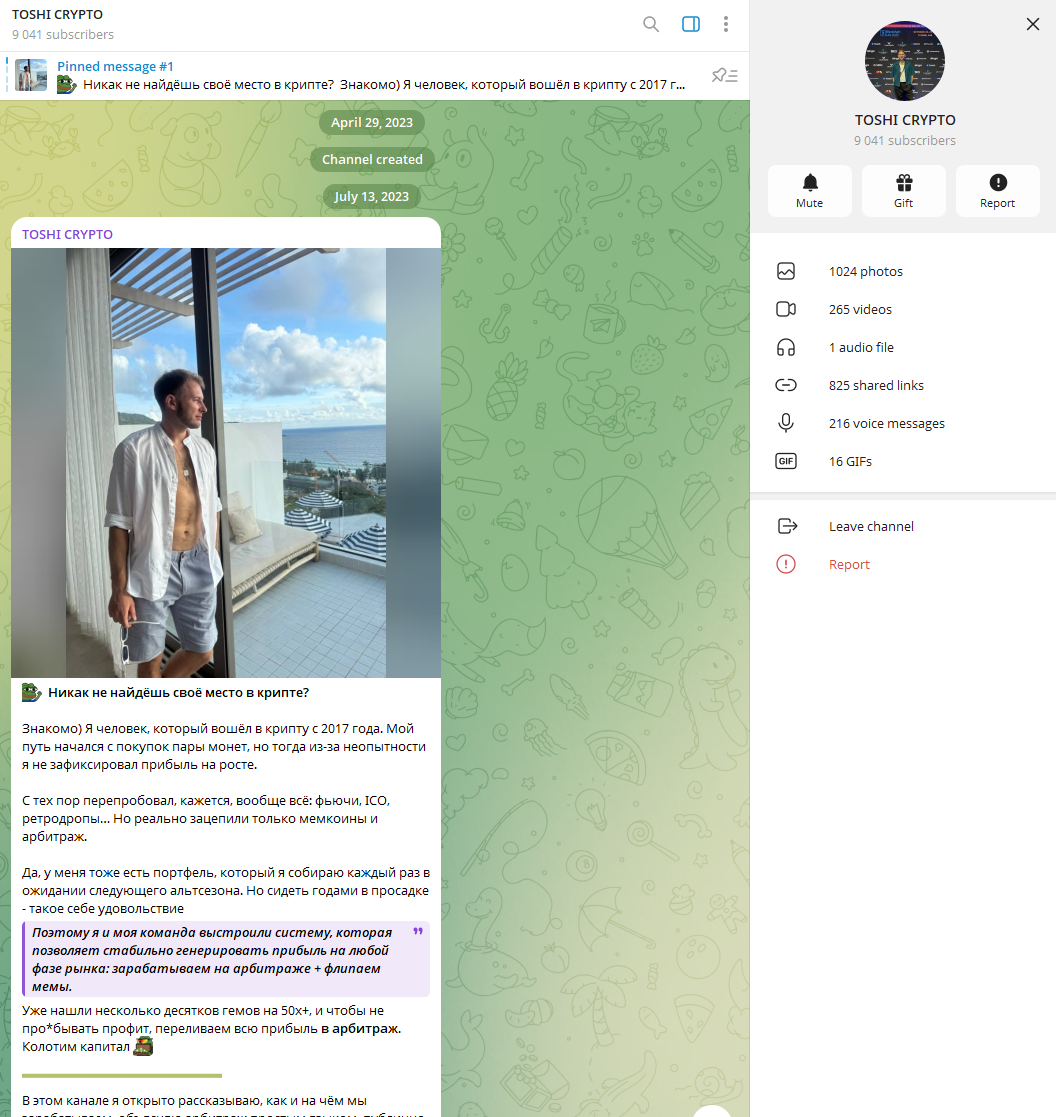
Task: Click Leave channel
Action: click(870, 527)
